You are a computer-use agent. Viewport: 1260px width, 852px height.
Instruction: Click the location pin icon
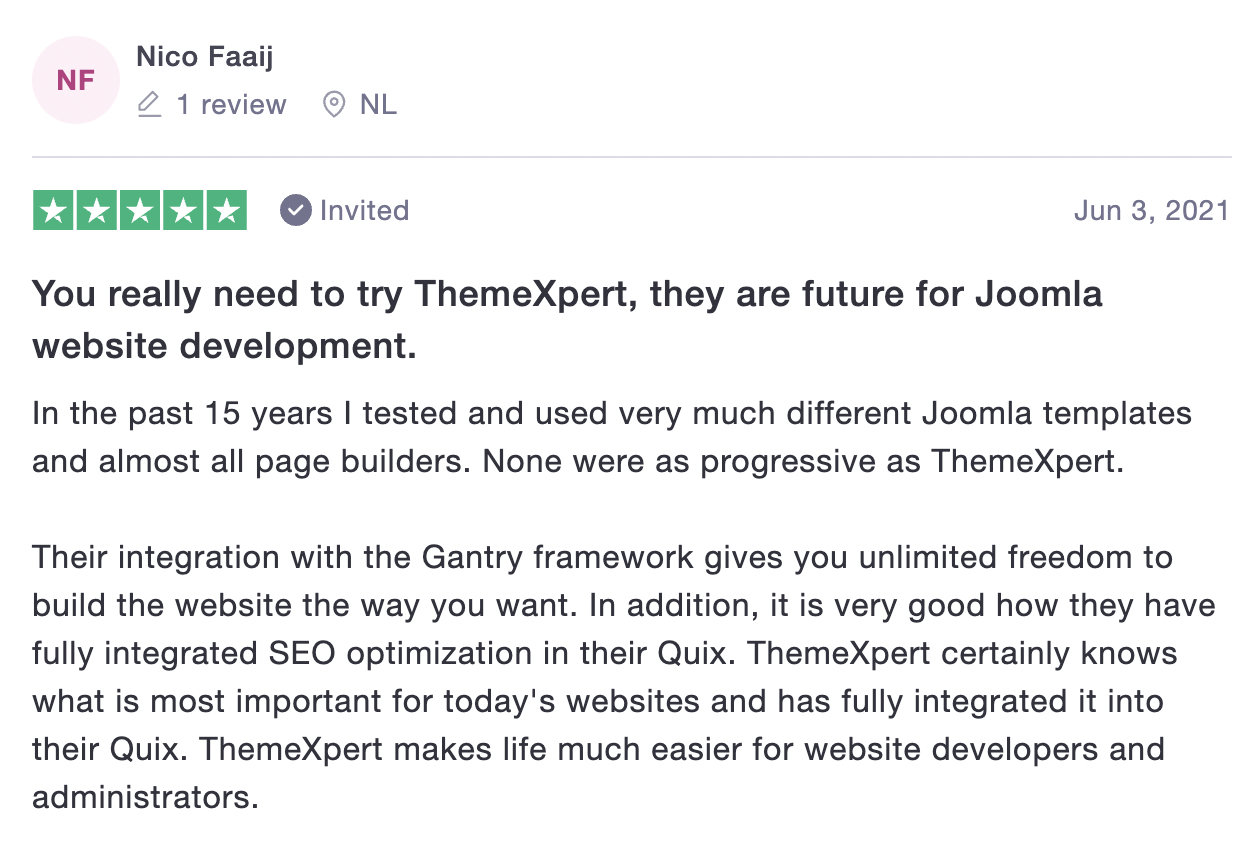(x=334, y=104)
